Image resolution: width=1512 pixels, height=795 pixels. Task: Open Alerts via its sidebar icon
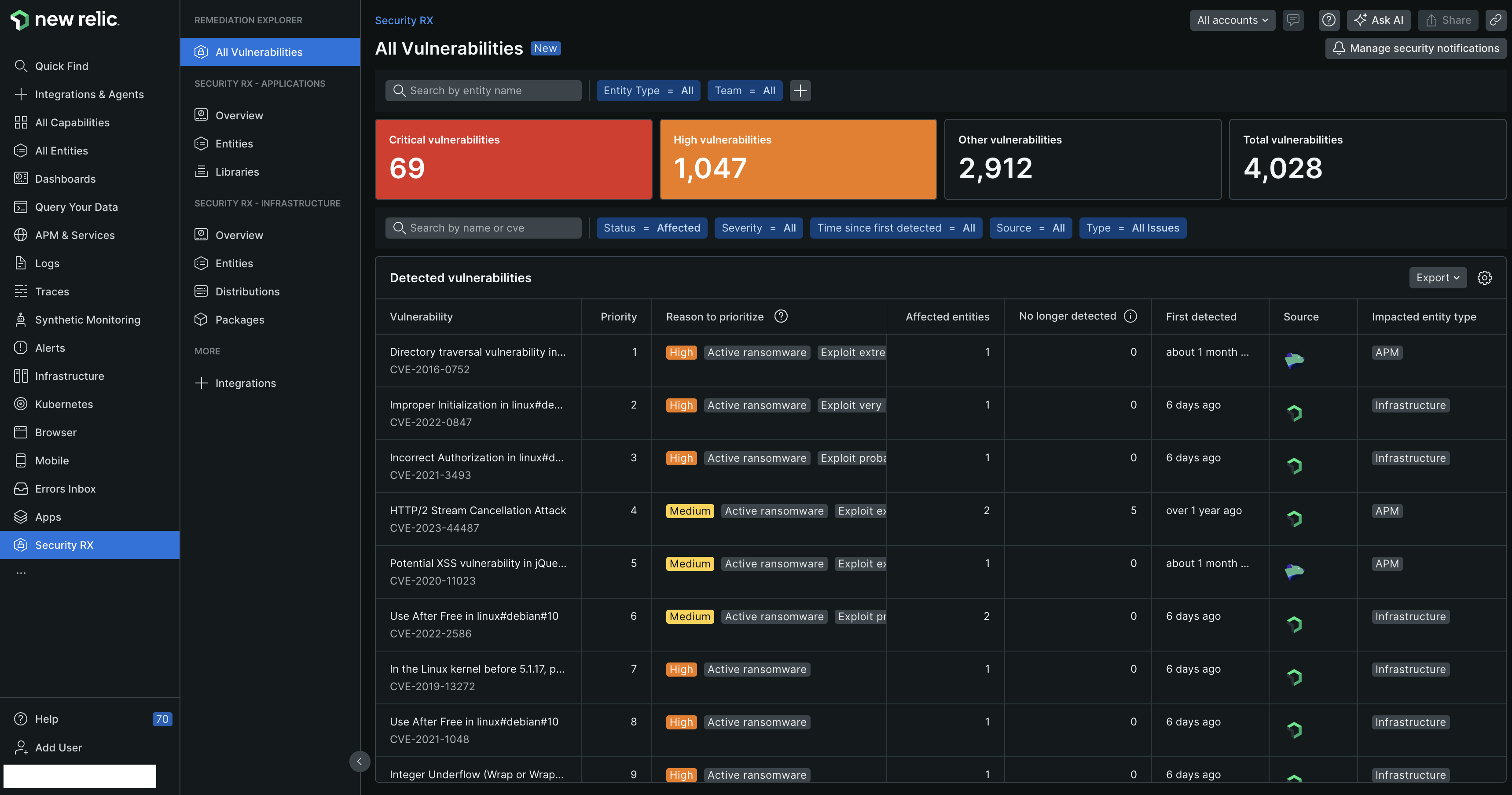point(21,348)
